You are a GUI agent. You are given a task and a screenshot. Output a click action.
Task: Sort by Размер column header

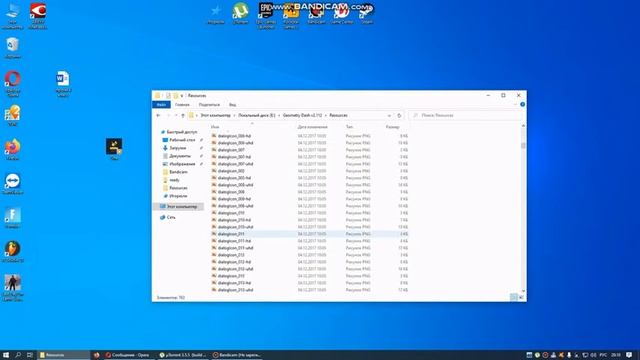click(392, 127)
